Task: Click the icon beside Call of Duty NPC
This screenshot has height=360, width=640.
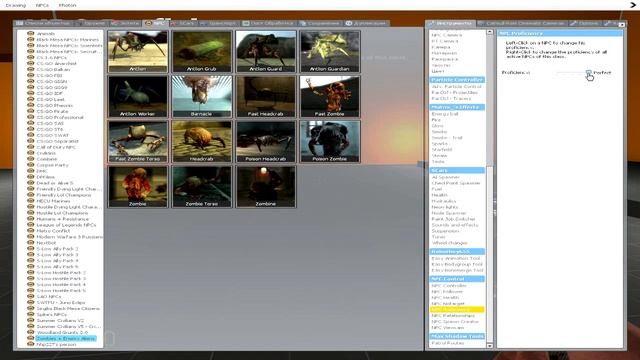Action: click(x=31, y=147)
